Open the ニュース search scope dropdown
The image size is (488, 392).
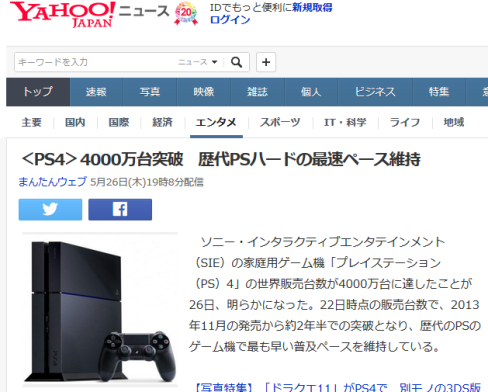pyautogui.click(x=198, y=62)
